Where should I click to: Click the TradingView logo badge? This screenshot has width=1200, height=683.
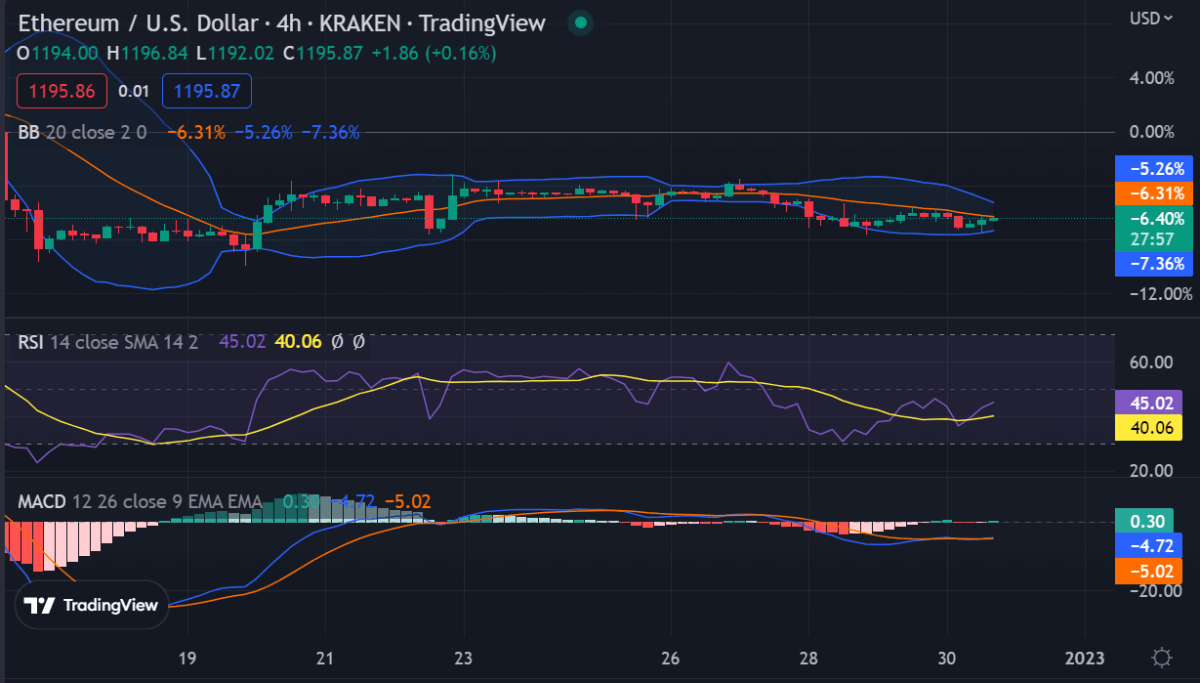[92, 605]
